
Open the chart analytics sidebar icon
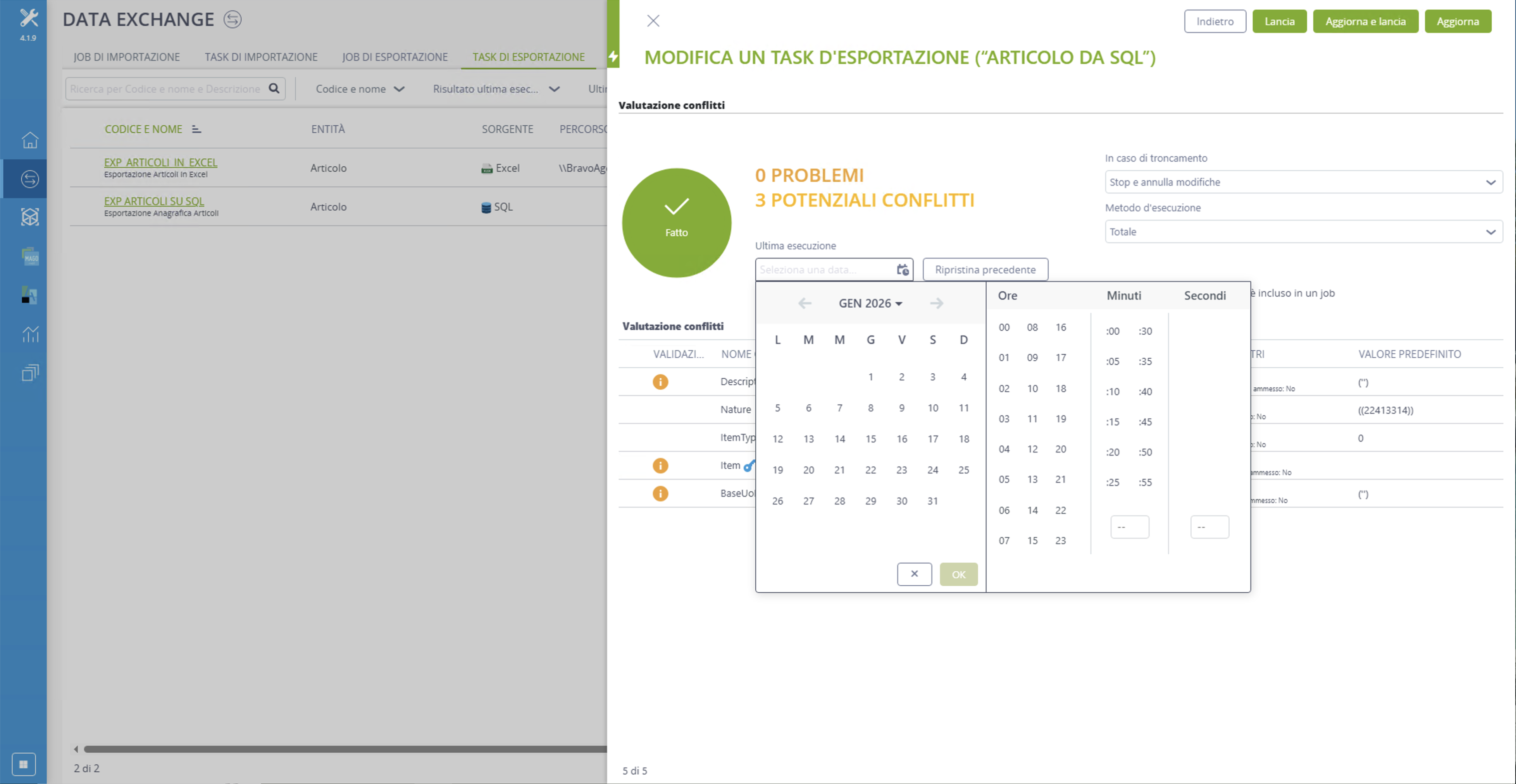pos(30,334)
